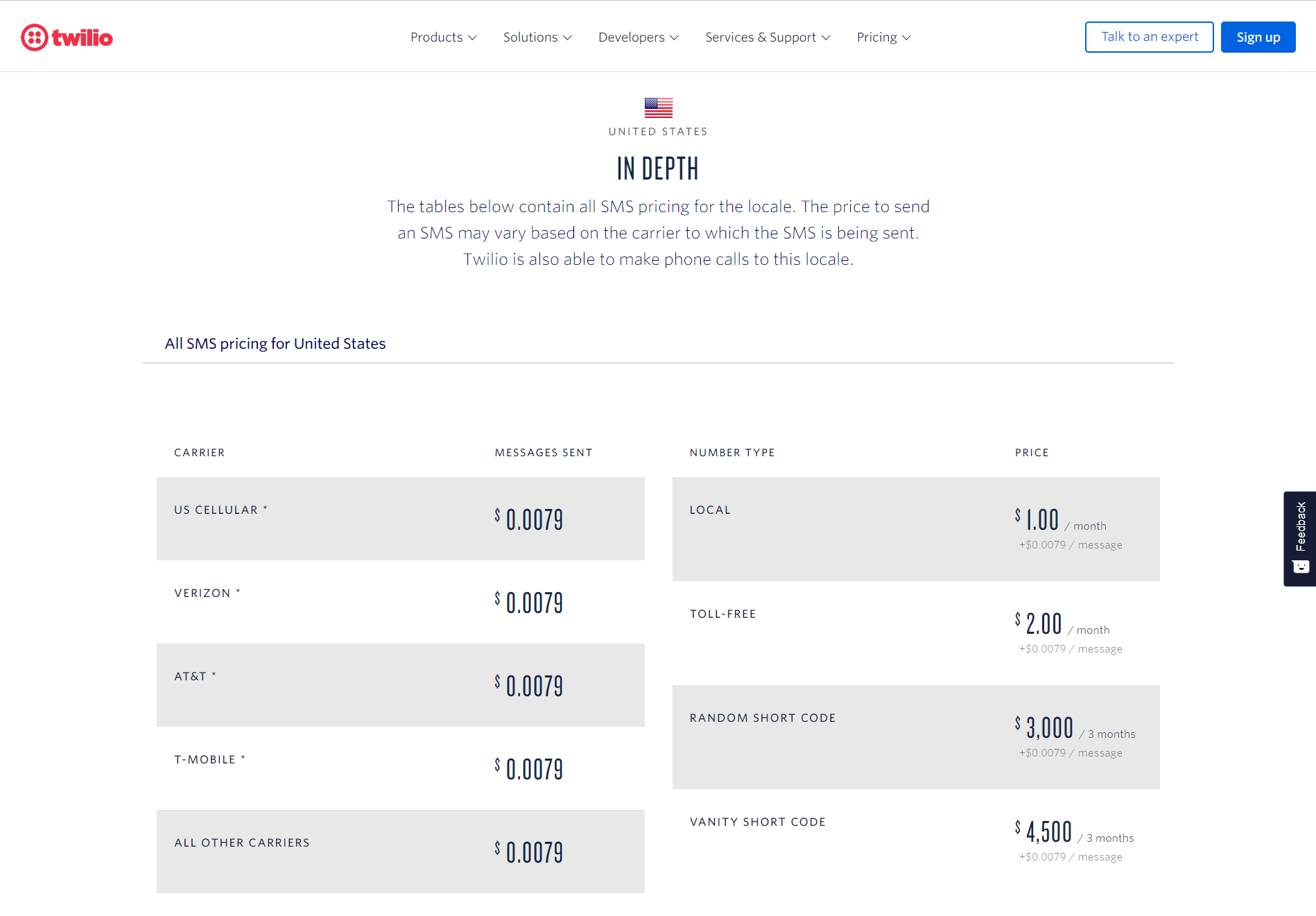This screenshot has height=916, width=1316.
Task: Select ALL OTHER CARRIERS label
Action: 242,842
